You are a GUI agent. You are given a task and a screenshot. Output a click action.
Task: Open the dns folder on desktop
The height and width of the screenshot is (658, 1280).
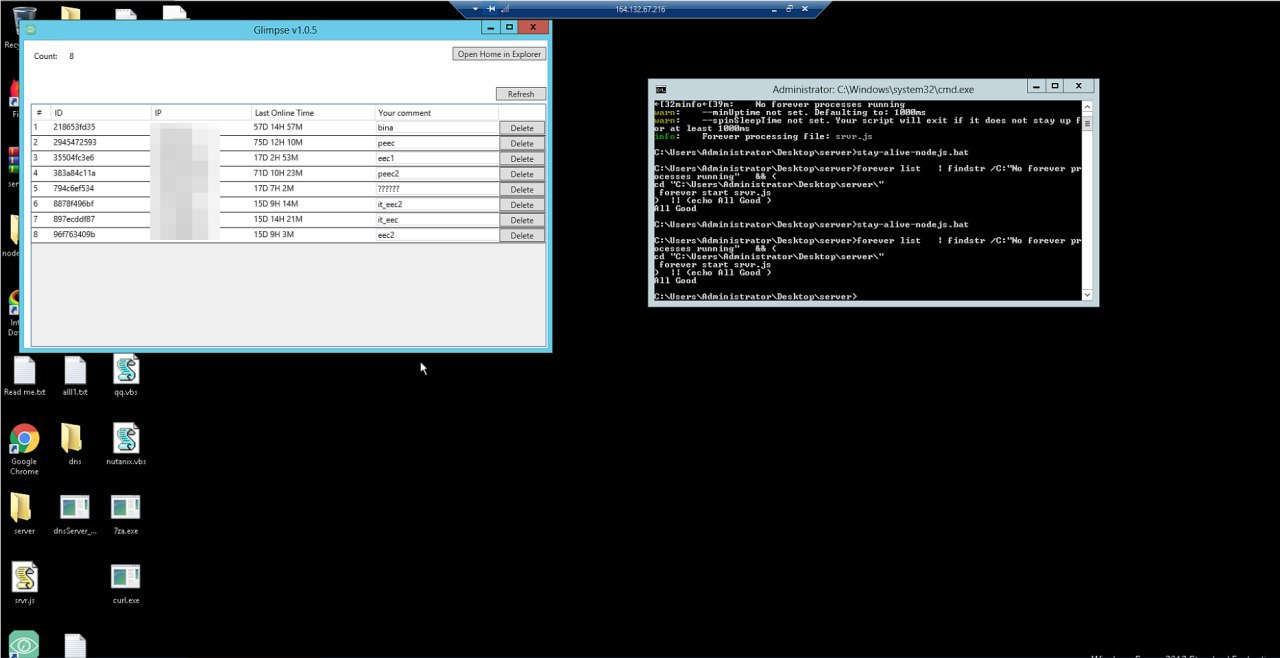tap(72, 440)
